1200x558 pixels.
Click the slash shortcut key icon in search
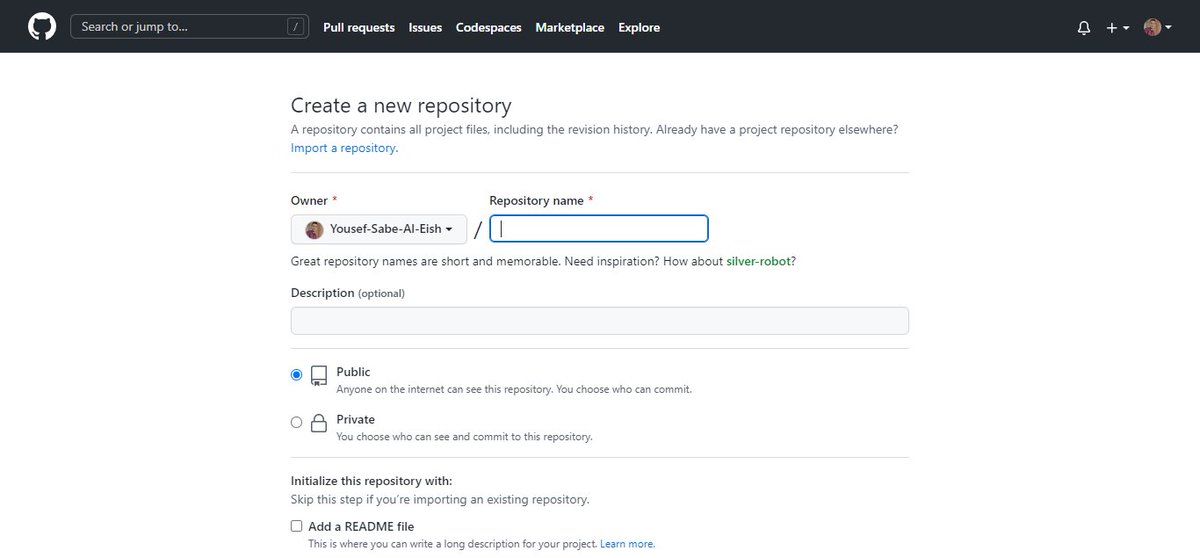pyautogui.click(x=296, y=27)
